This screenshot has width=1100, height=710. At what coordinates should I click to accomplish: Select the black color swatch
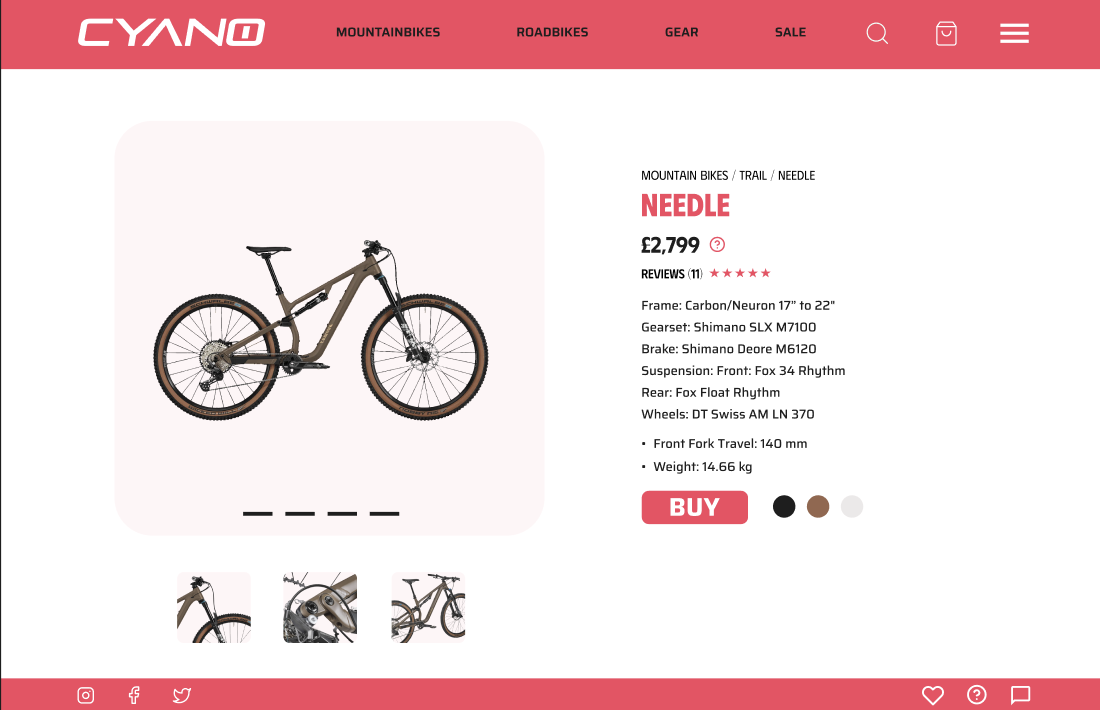coord(784,507)
